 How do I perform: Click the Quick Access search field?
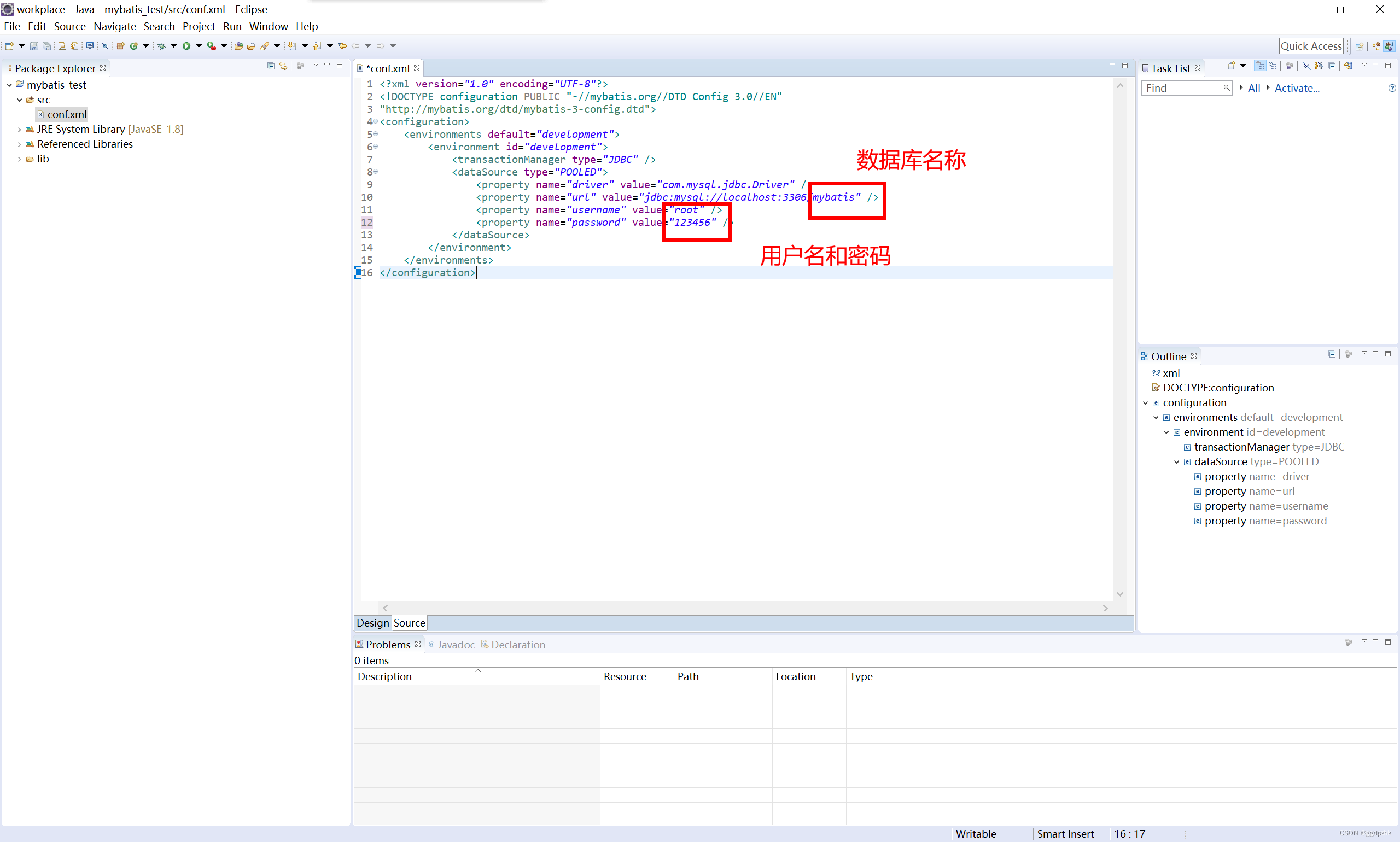(1311, 46)
